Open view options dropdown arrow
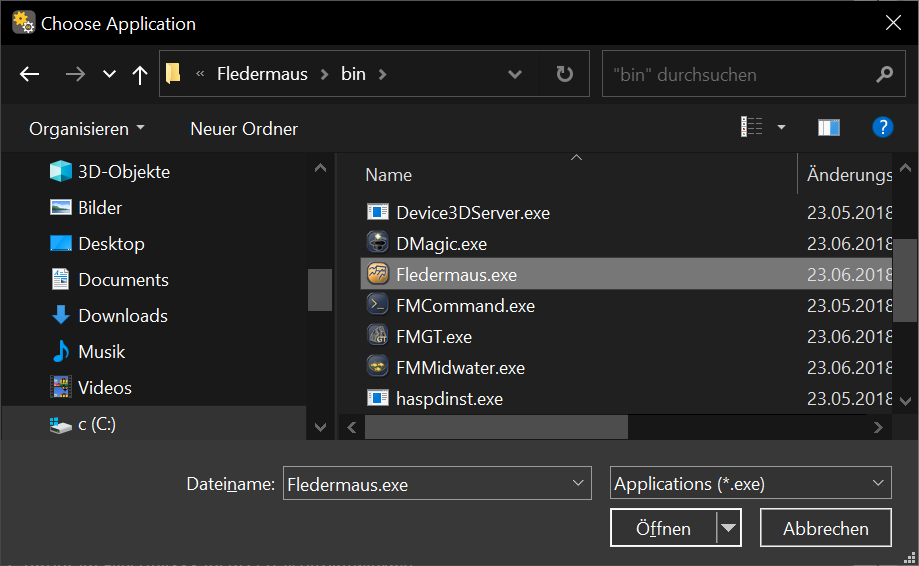Image resolution: width=919 pixels, height=566 pixels. 781,127
